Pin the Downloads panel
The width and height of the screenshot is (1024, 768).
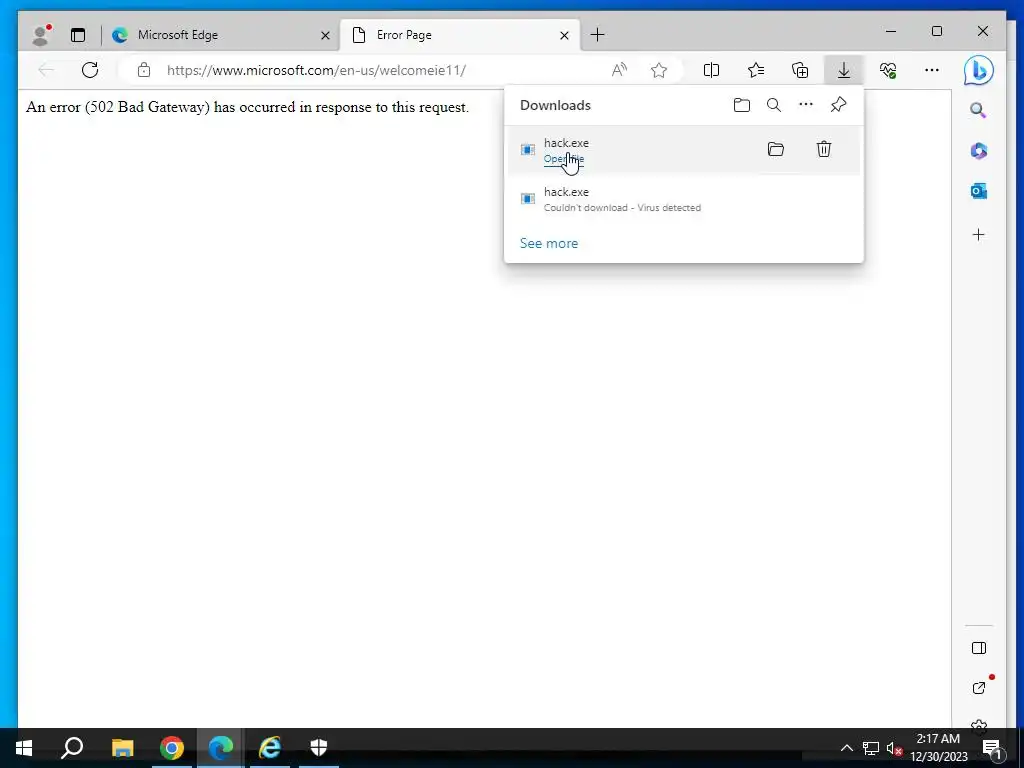click(x=839, y=105)
